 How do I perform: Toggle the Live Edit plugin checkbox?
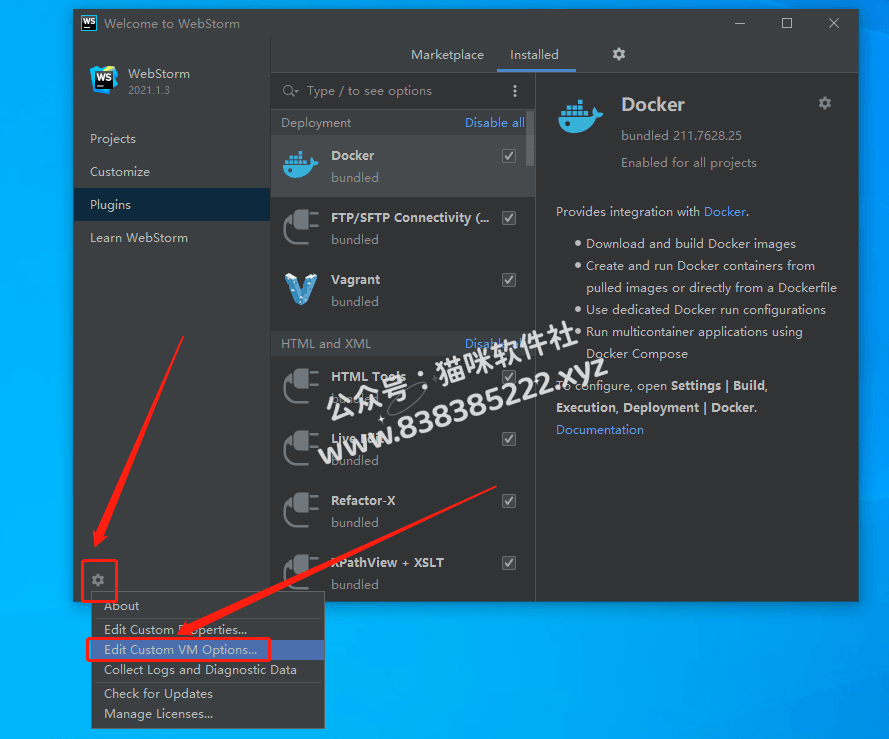[509, 439]
